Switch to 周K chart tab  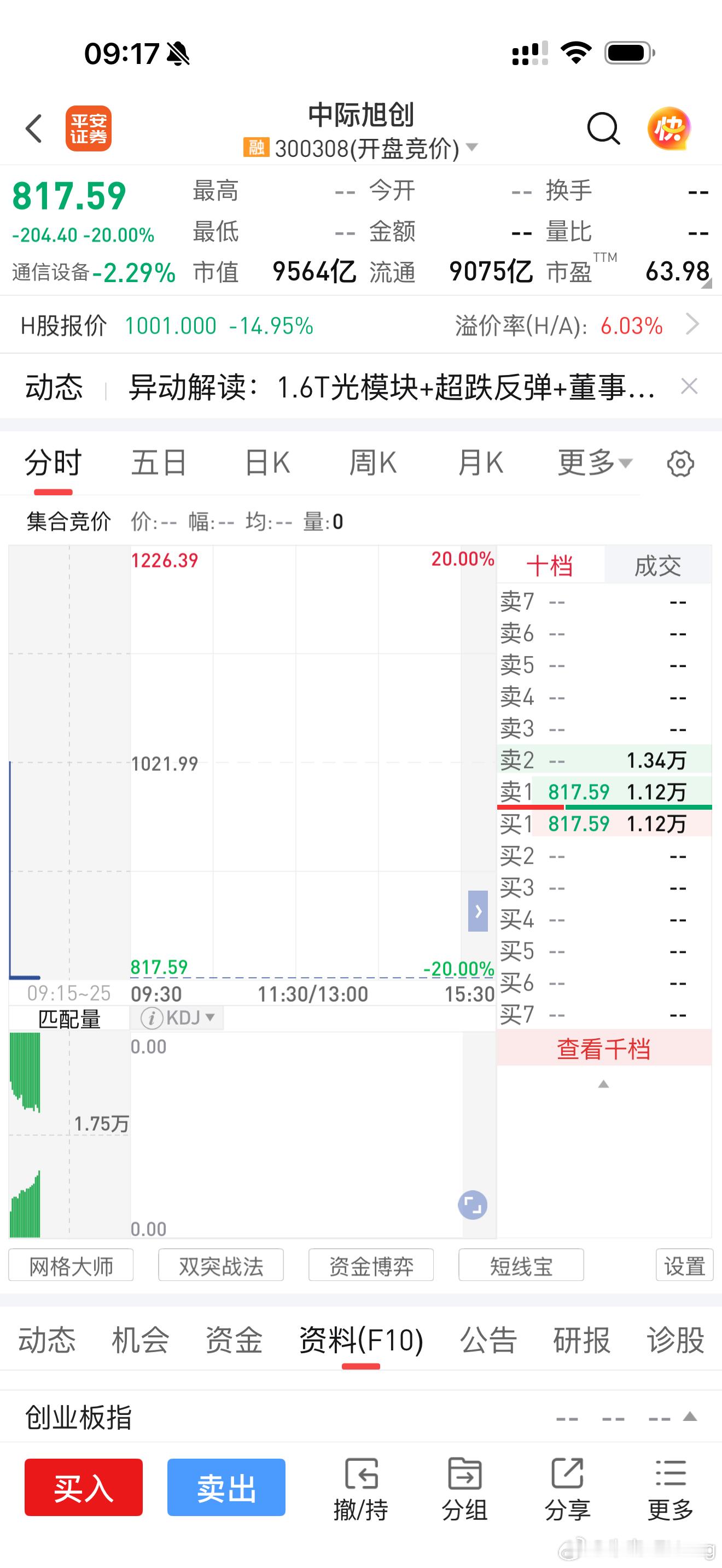[x=372, y=463]
